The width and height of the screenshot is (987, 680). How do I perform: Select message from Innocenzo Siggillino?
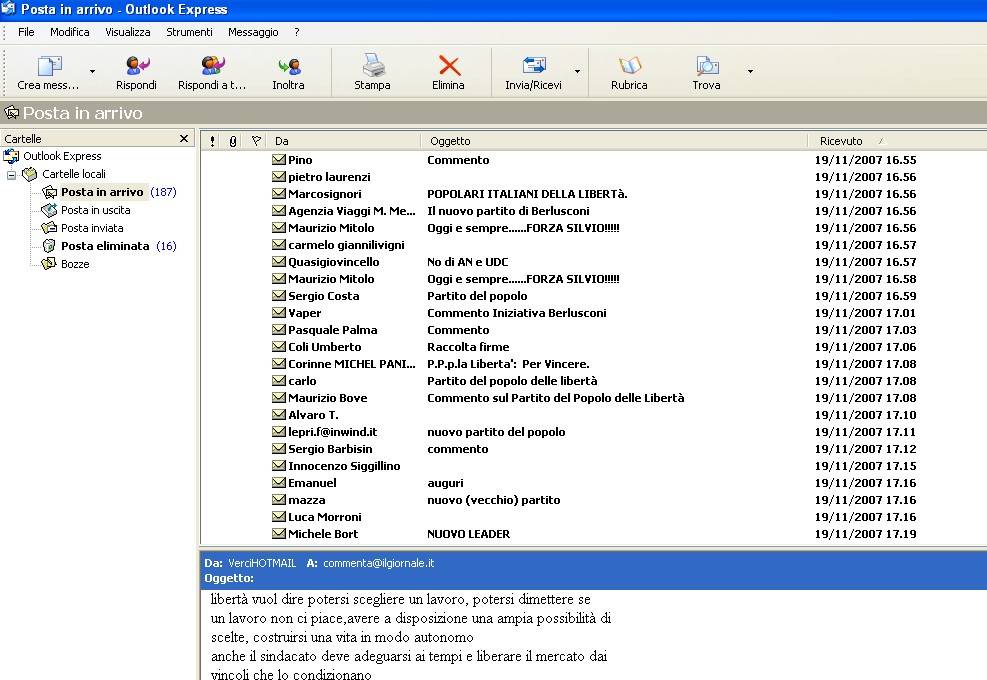[x=594, y=466]
